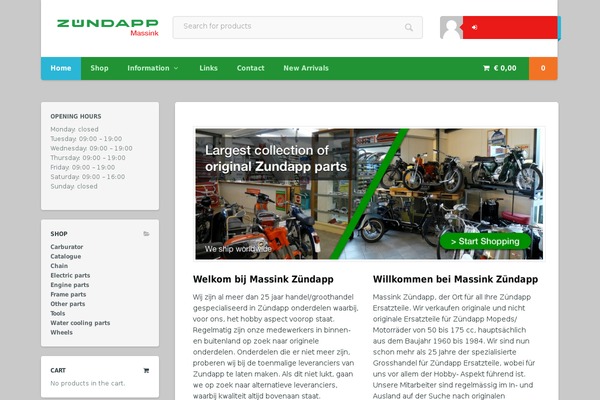Click the red login button
Screen dimensions: 600x400
coord(510,28)
